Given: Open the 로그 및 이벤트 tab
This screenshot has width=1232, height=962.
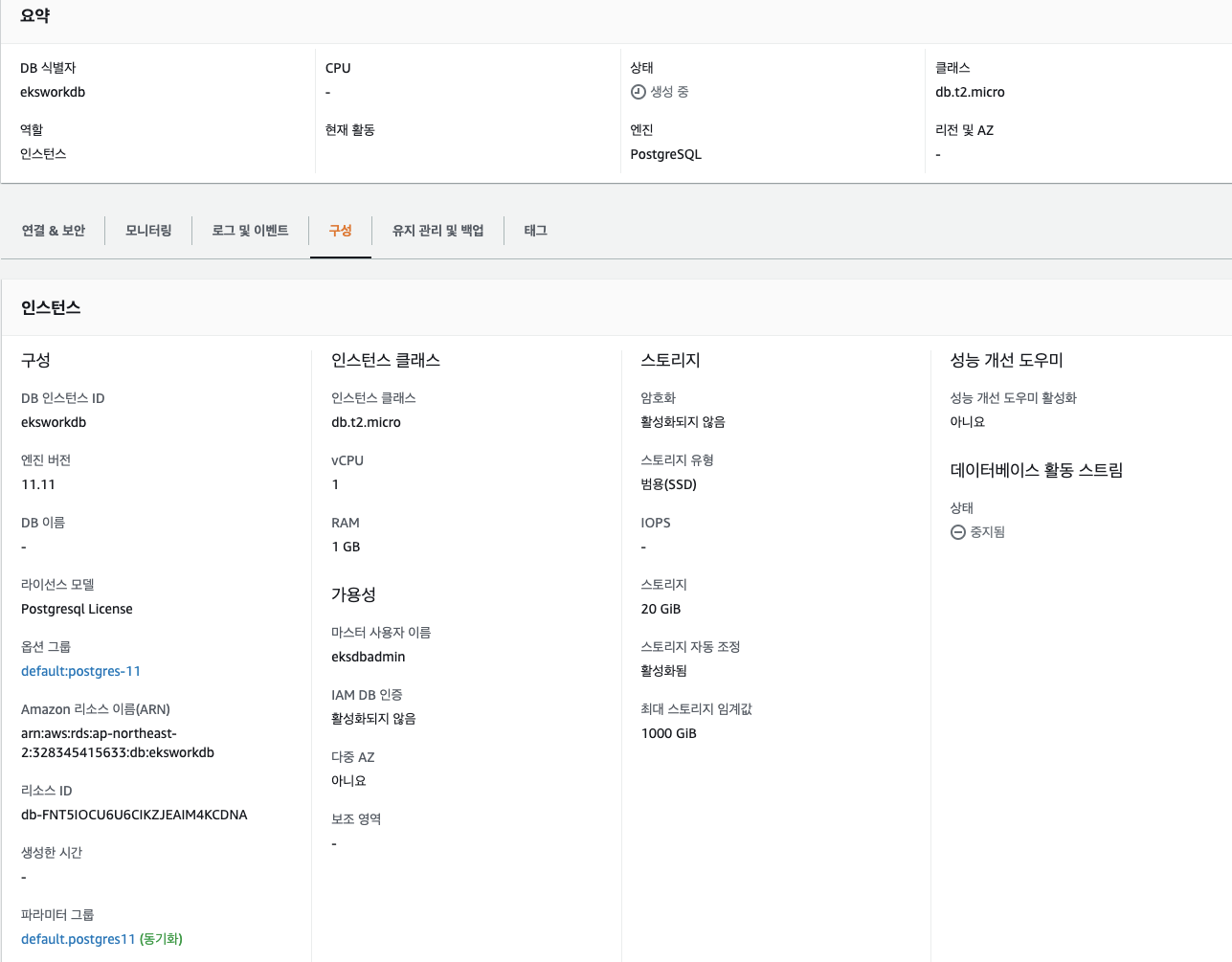Looking at the screenshot, I should [250, 231].
